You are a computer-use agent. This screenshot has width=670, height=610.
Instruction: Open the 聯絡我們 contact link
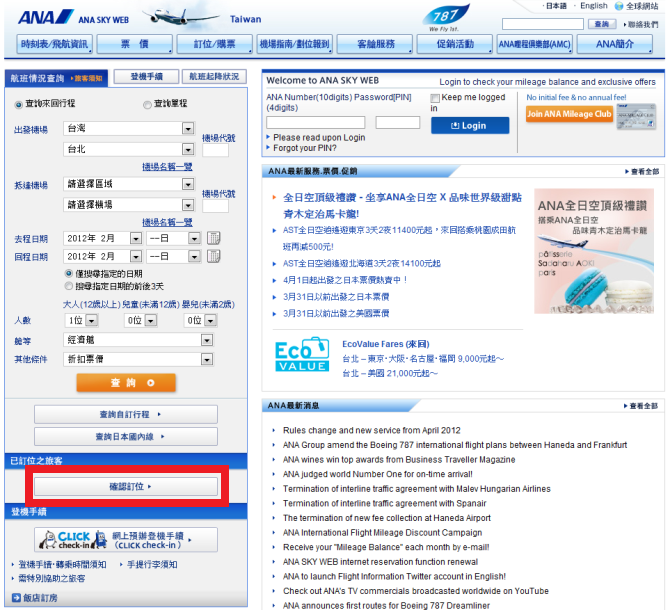tap(643, 24)
